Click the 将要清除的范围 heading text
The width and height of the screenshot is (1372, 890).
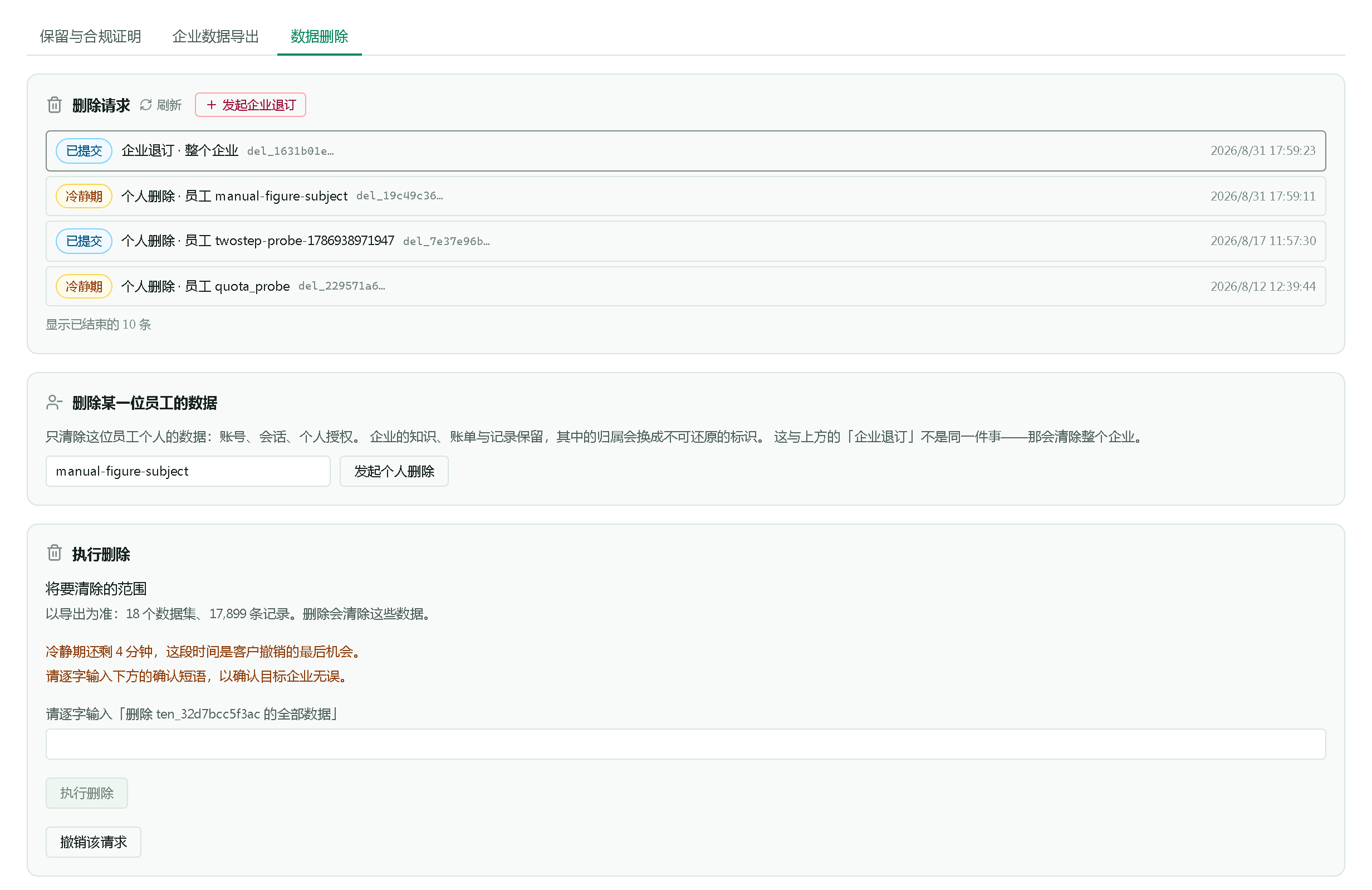point(96,589)
